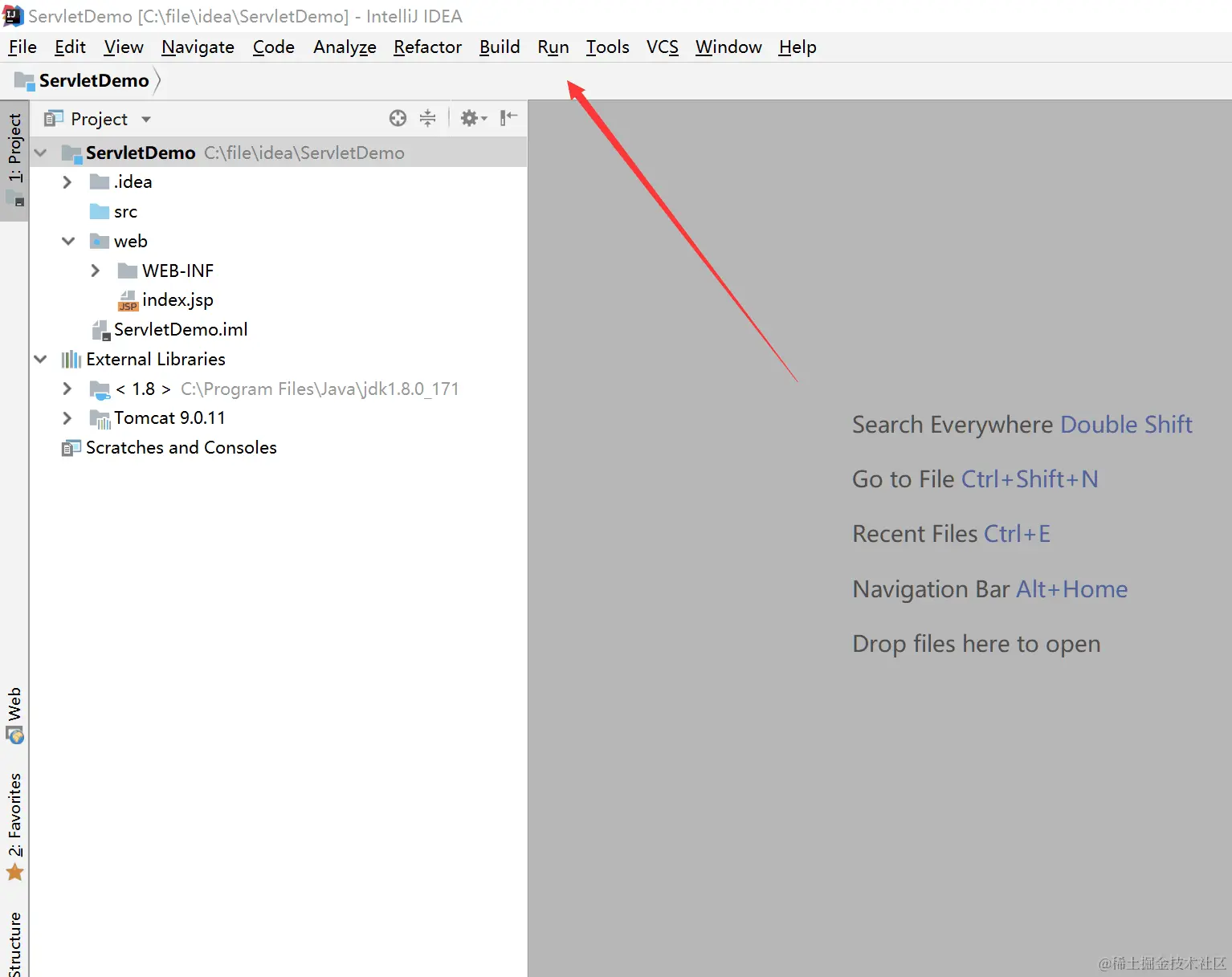Click the External Libraries icon
1232x977 pixels.
(71, 360)
